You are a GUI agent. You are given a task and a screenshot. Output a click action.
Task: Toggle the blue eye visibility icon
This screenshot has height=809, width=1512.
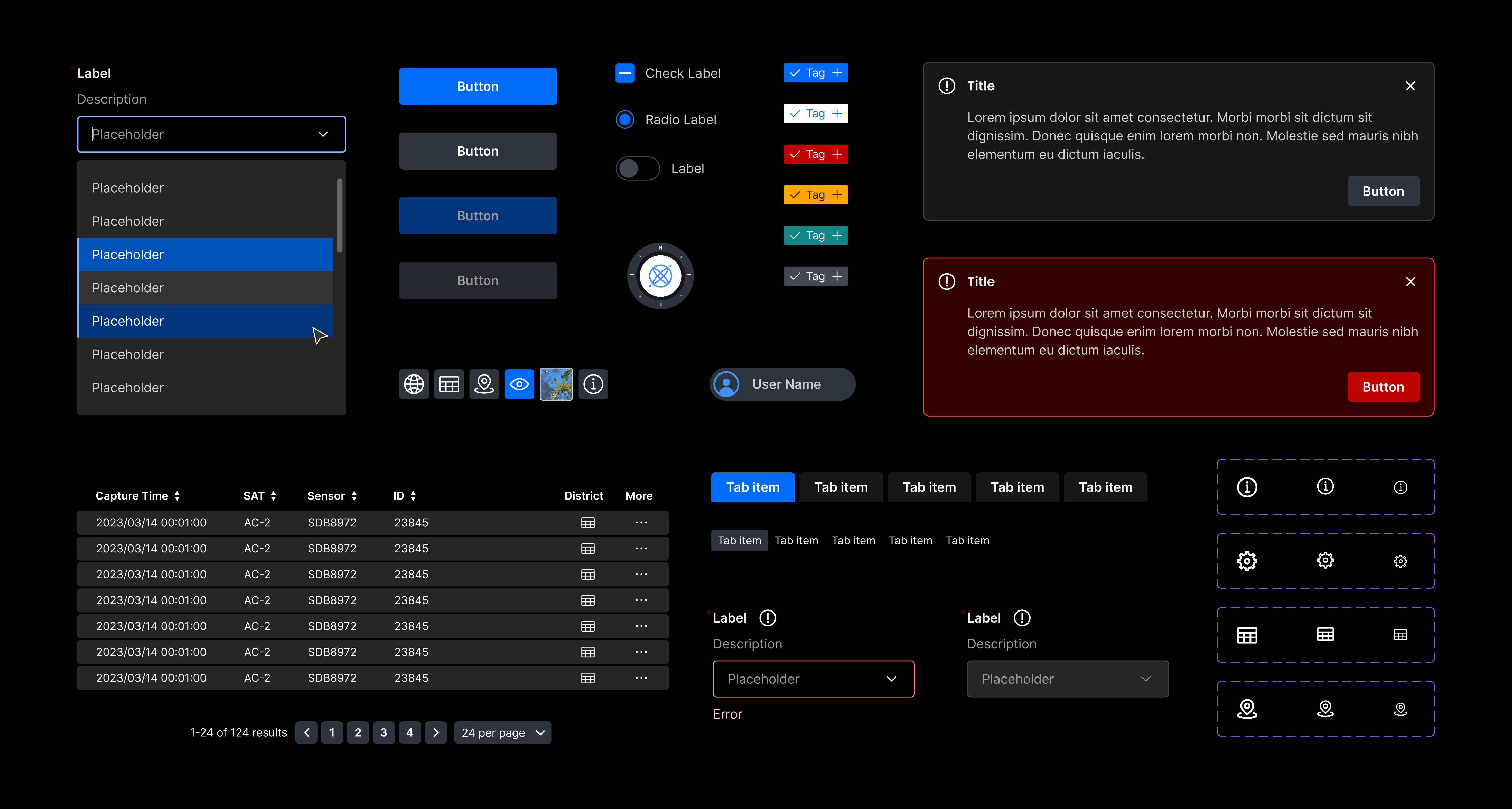(x=519, y=384)
